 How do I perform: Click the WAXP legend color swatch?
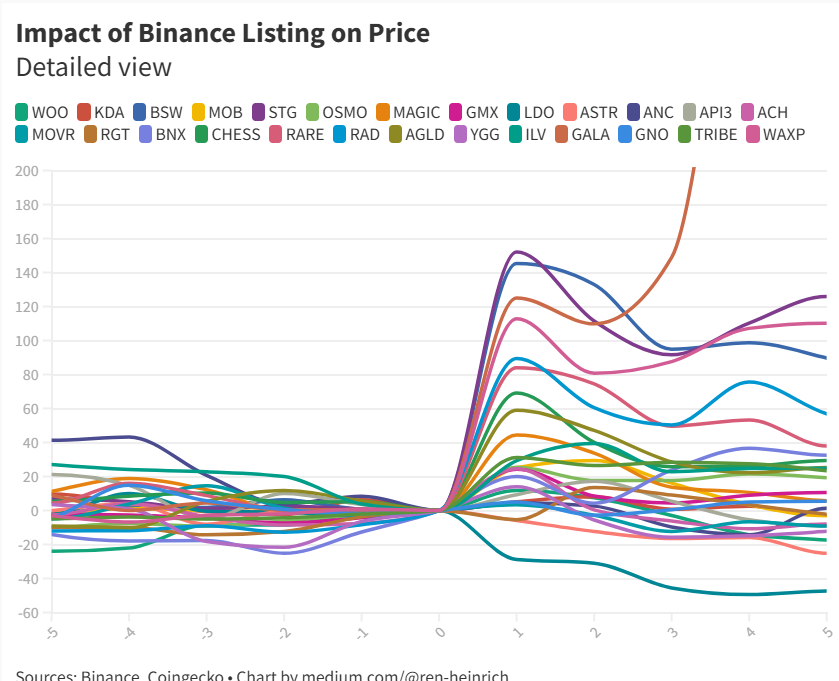[x=753, y=134]
